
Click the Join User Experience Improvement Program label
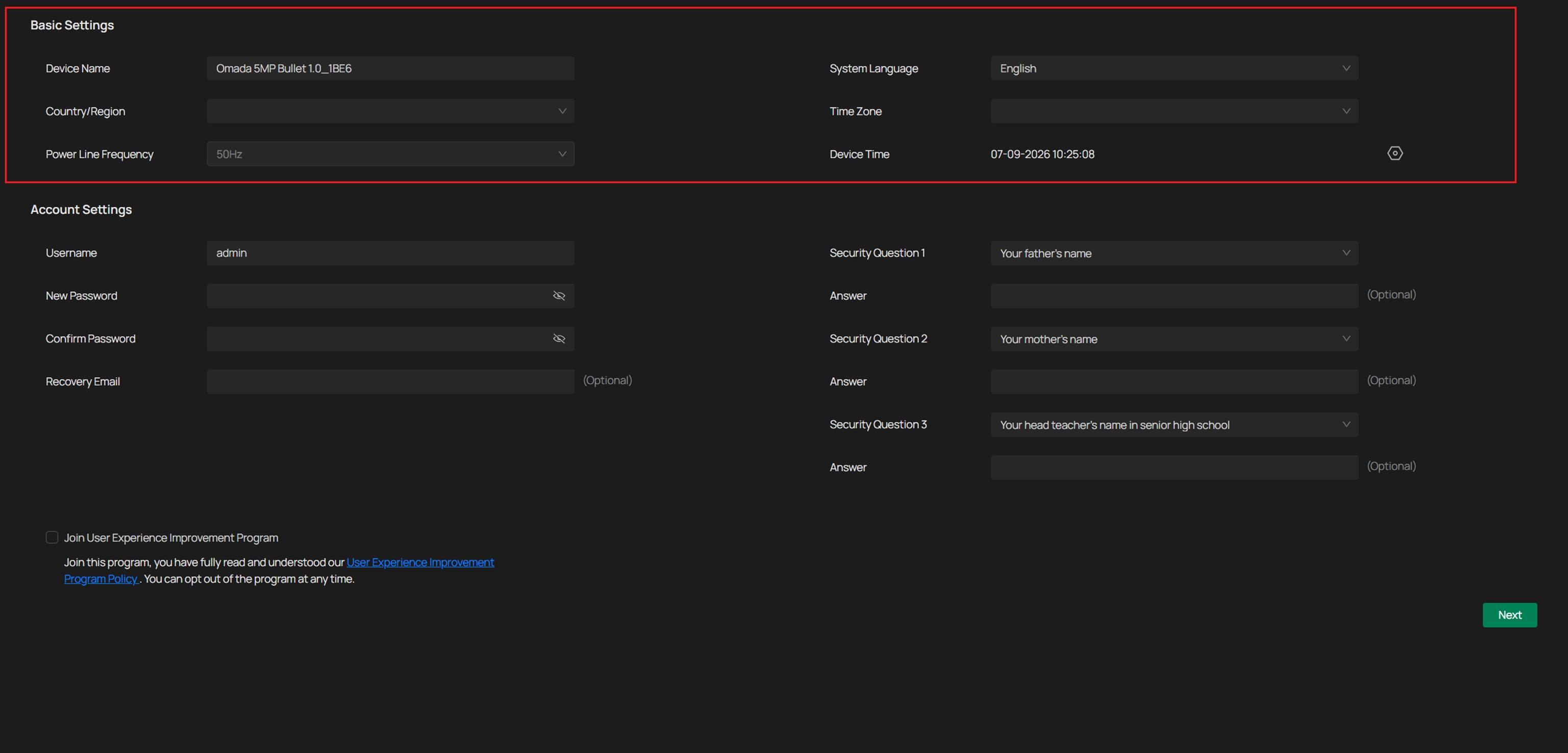pos(171,538)
